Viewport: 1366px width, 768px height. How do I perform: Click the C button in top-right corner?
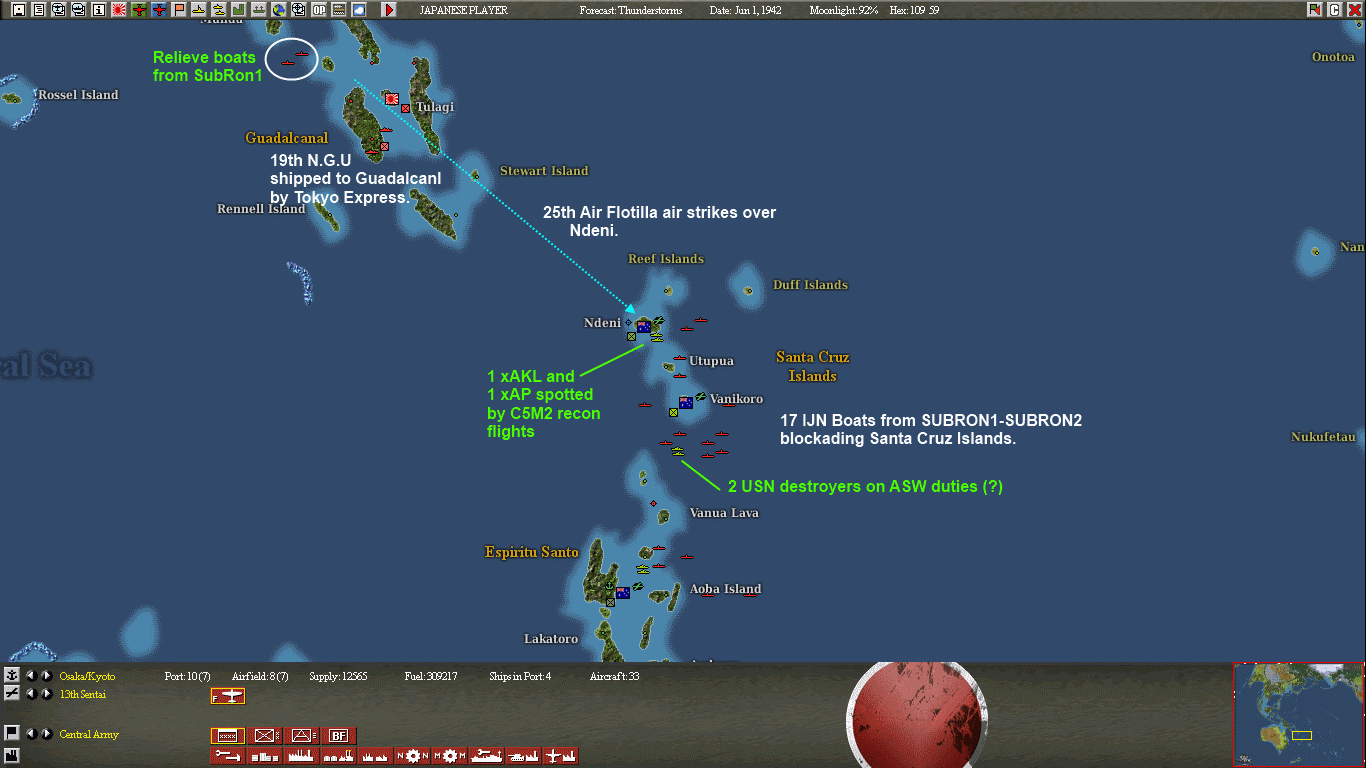(x=1334, y=10)
